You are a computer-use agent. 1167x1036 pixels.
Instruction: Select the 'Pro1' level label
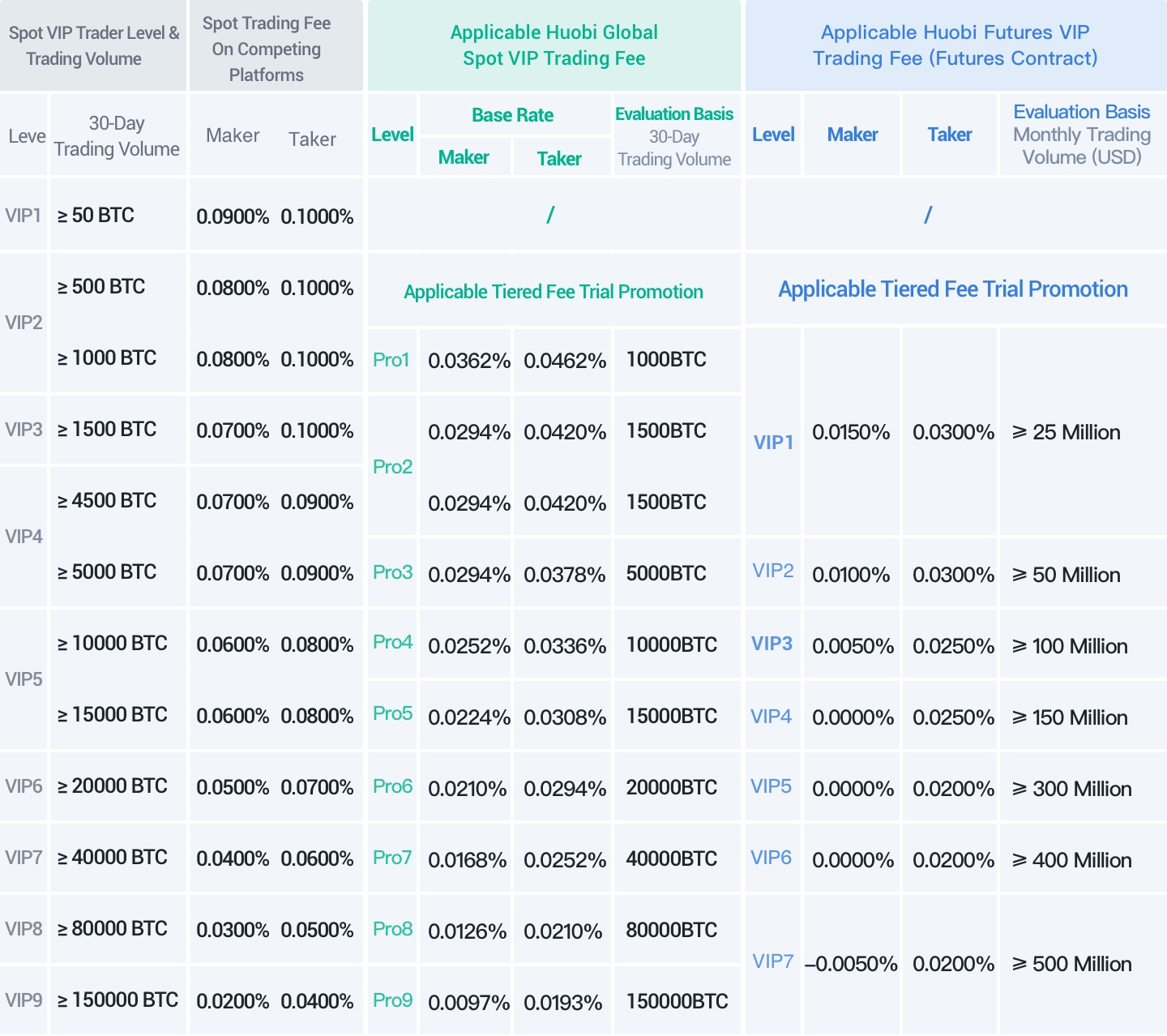coord(391,360)
